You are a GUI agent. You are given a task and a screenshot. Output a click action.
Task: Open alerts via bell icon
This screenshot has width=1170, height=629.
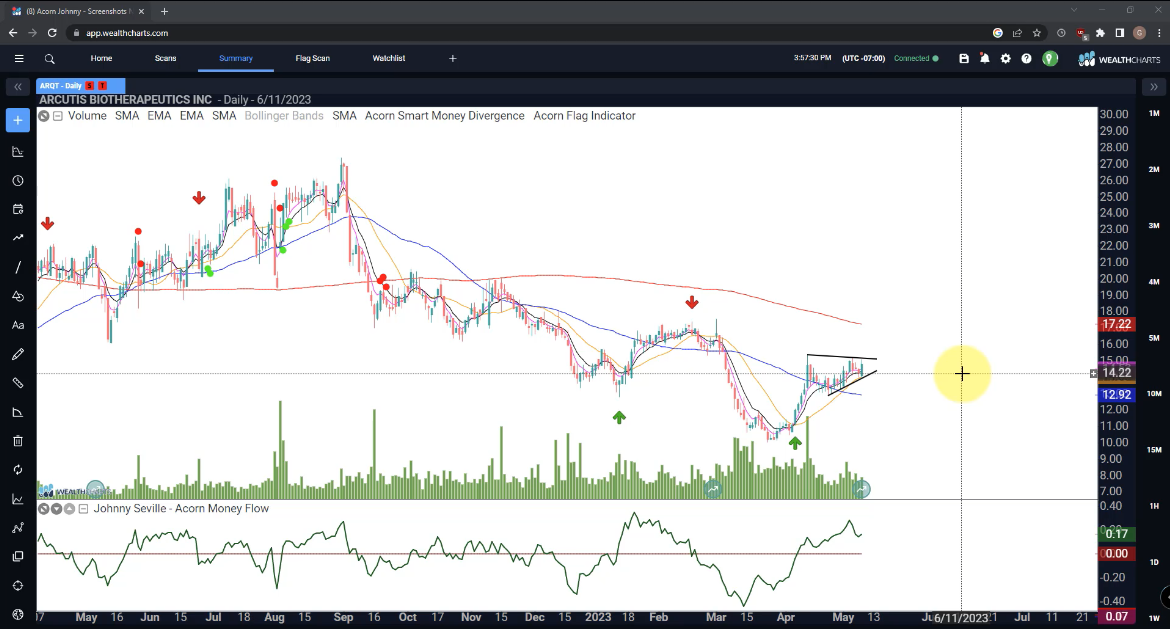[985, 58]
